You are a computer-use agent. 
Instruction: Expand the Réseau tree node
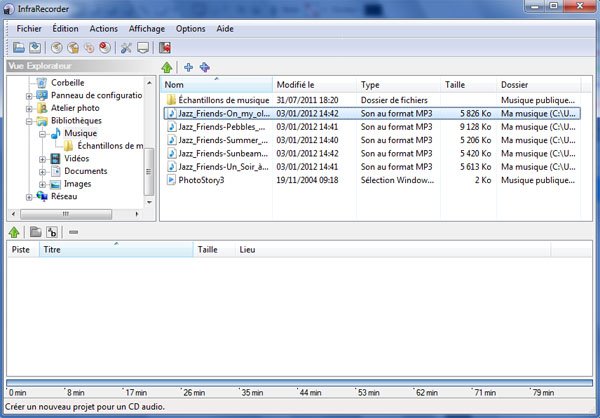click(29, 197)
